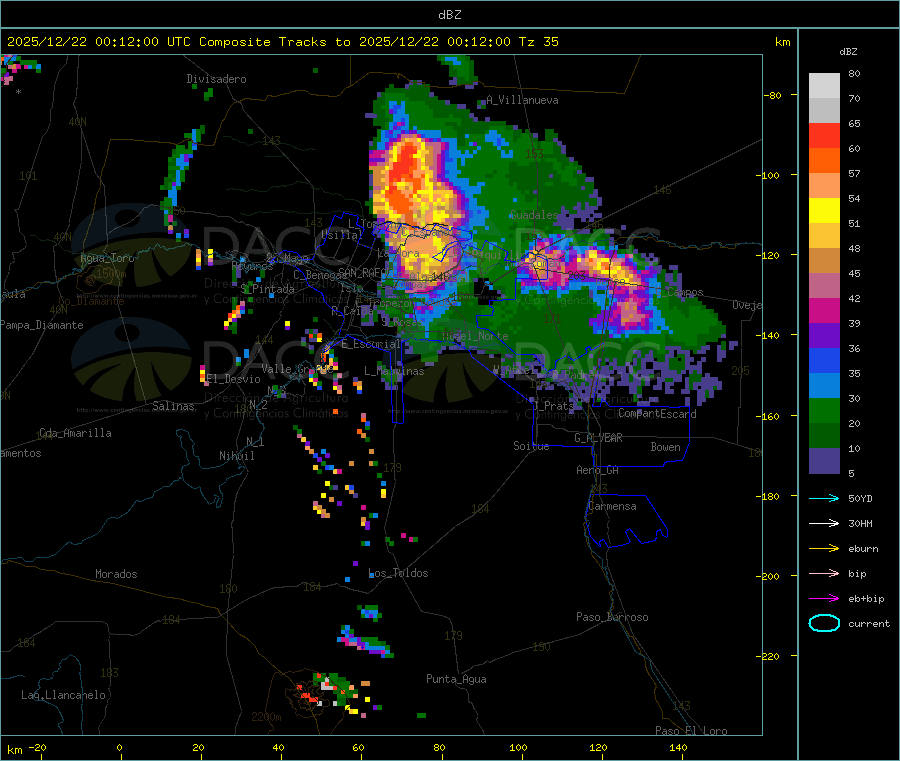Click the CompantEscard map label
This screenshot has height=761, width=900.
point(657,413)
